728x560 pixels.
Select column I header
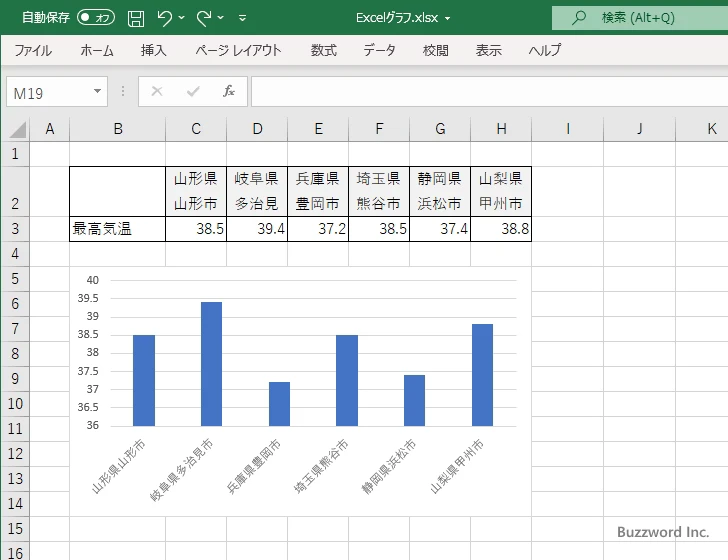[567, 129]
